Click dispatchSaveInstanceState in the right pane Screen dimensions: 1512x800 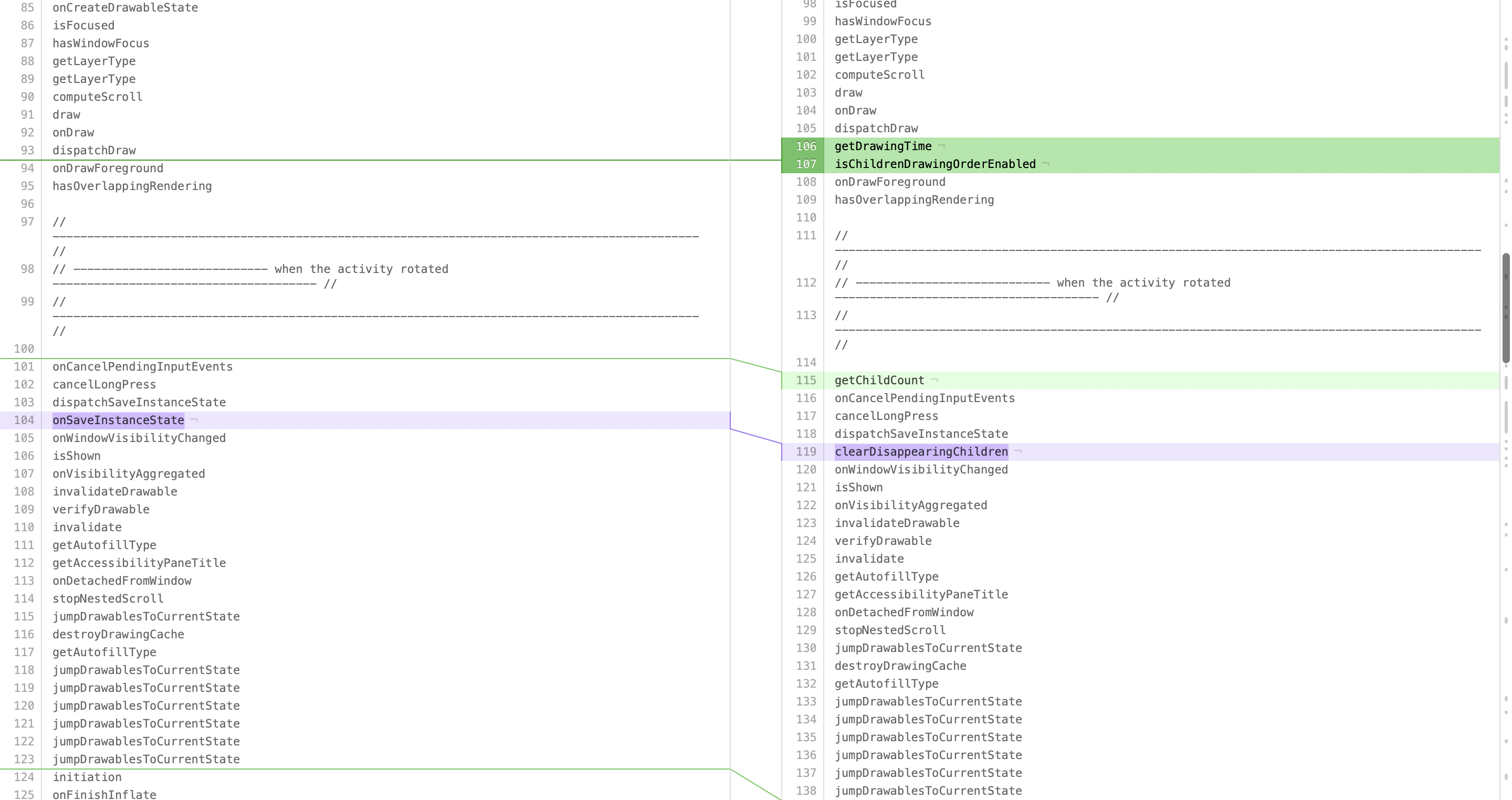921,434
